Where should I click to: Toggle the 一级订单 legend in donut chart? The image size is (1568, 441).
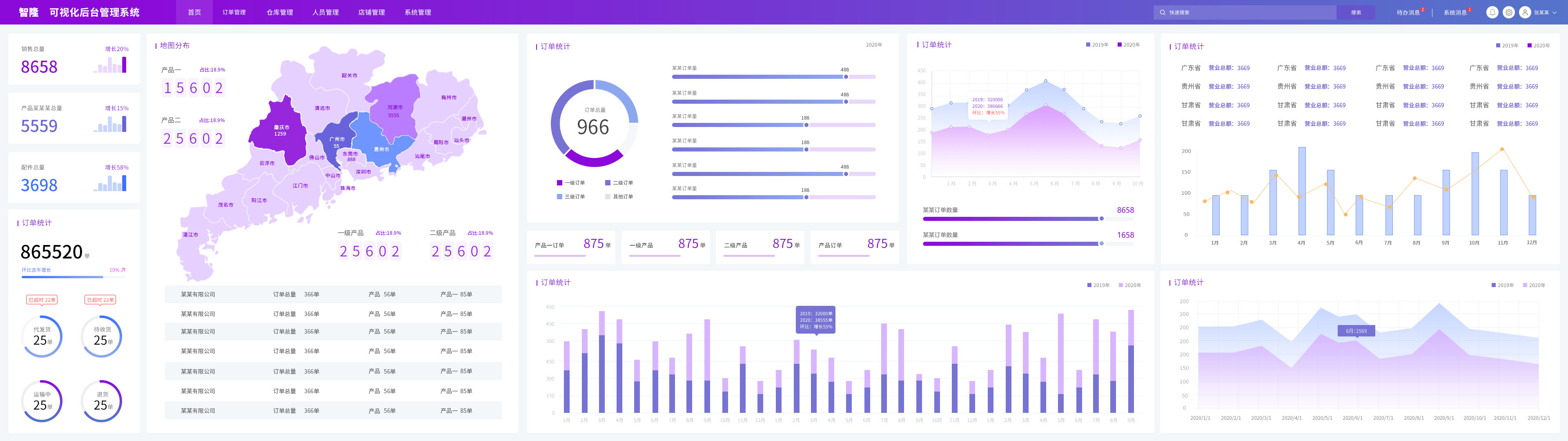(570, 183)
